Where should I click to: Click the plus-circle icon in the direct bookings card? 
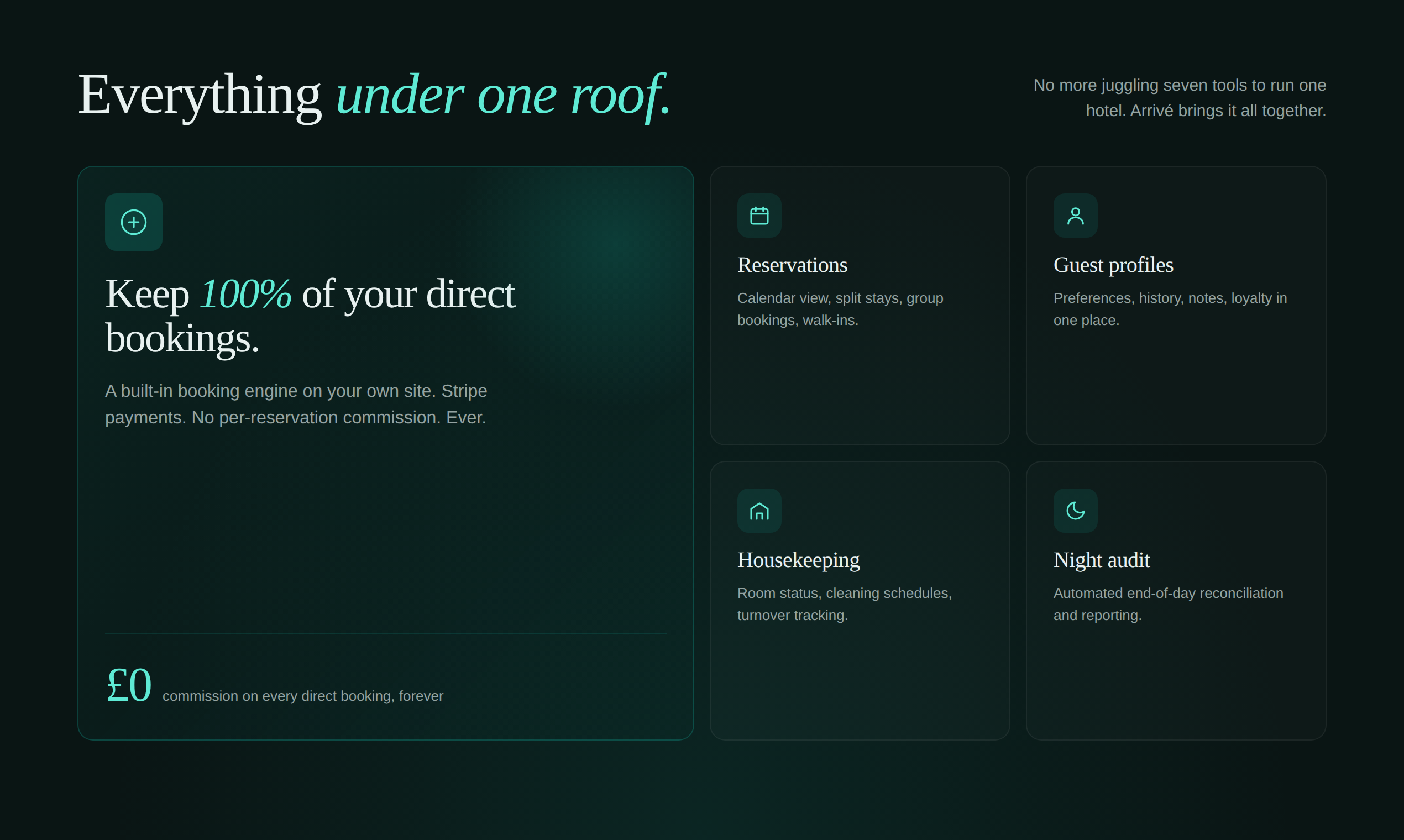[x=134, y=222]
